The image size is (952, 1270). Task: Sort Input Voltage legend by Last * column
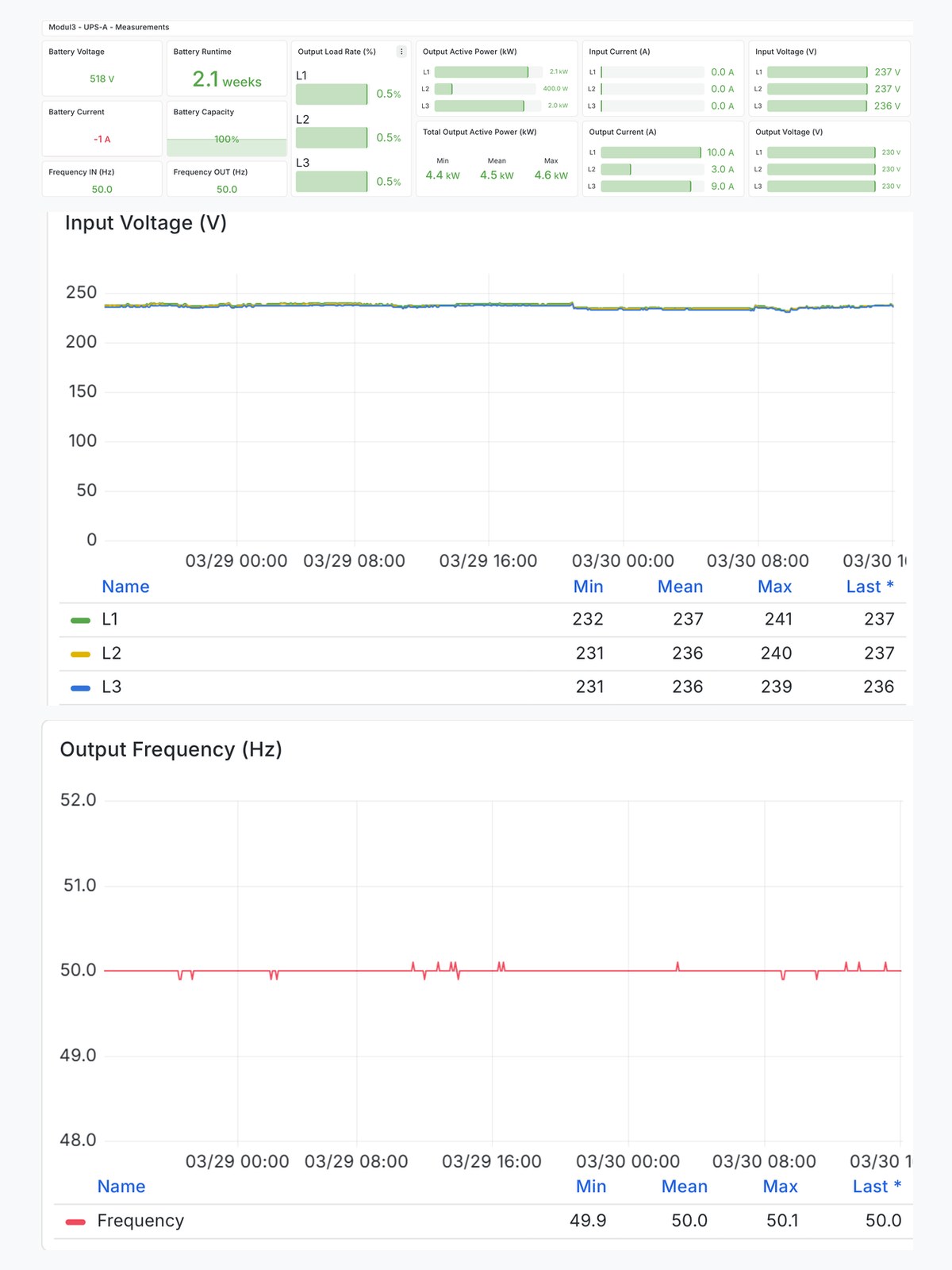870,587
